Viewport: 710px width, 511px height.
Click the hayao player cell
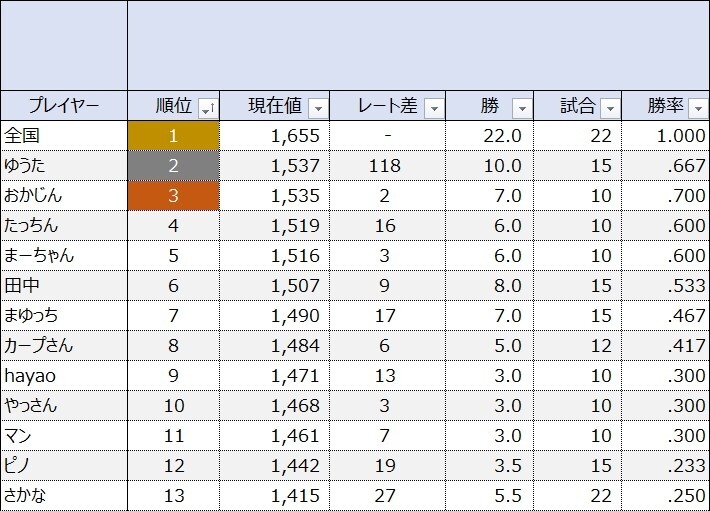pos(64,376)
